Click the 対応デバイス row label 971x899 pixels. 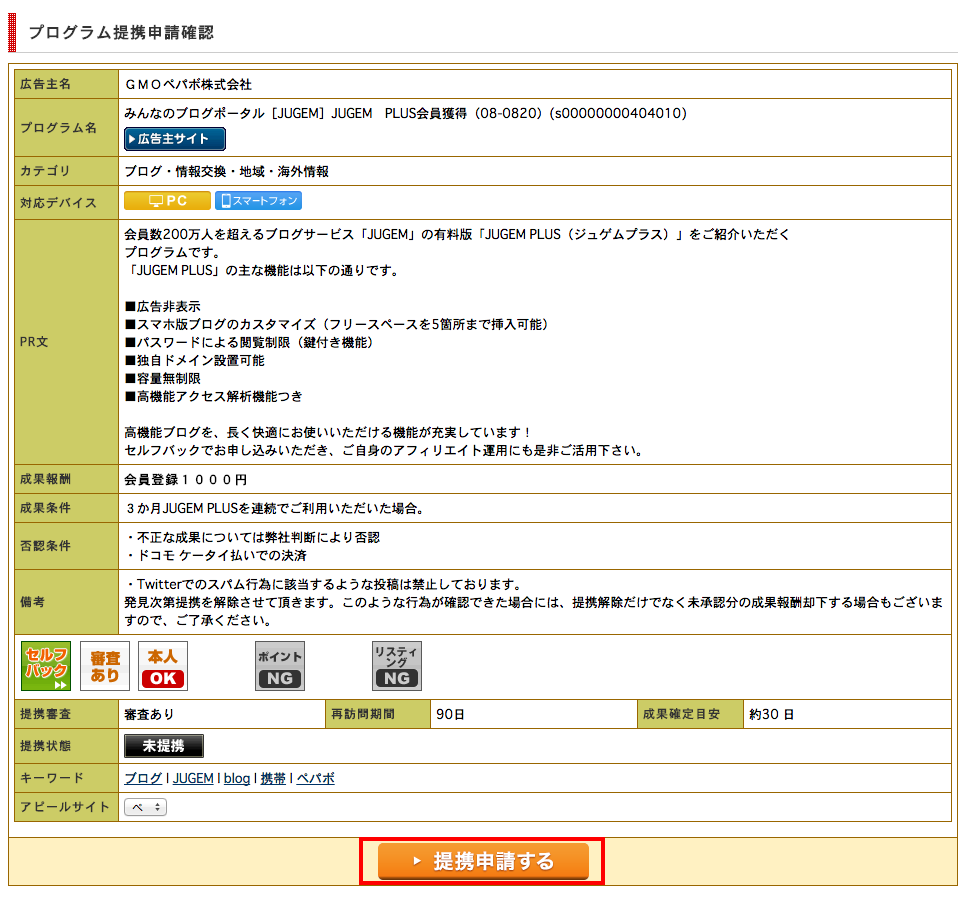(58, 203)
